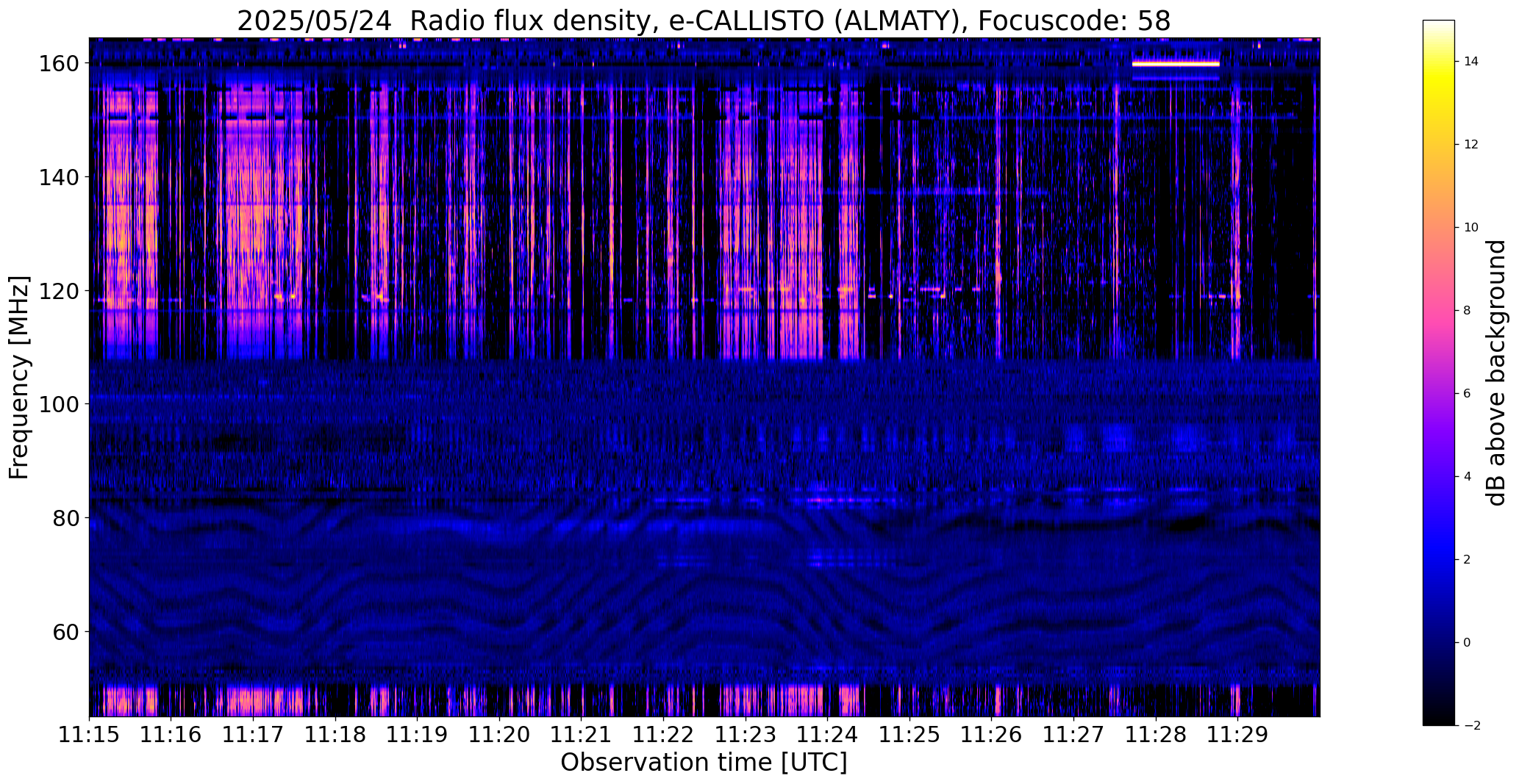Click the colorbar tick label 12

pyautogui.click(x=1471, y=145)
